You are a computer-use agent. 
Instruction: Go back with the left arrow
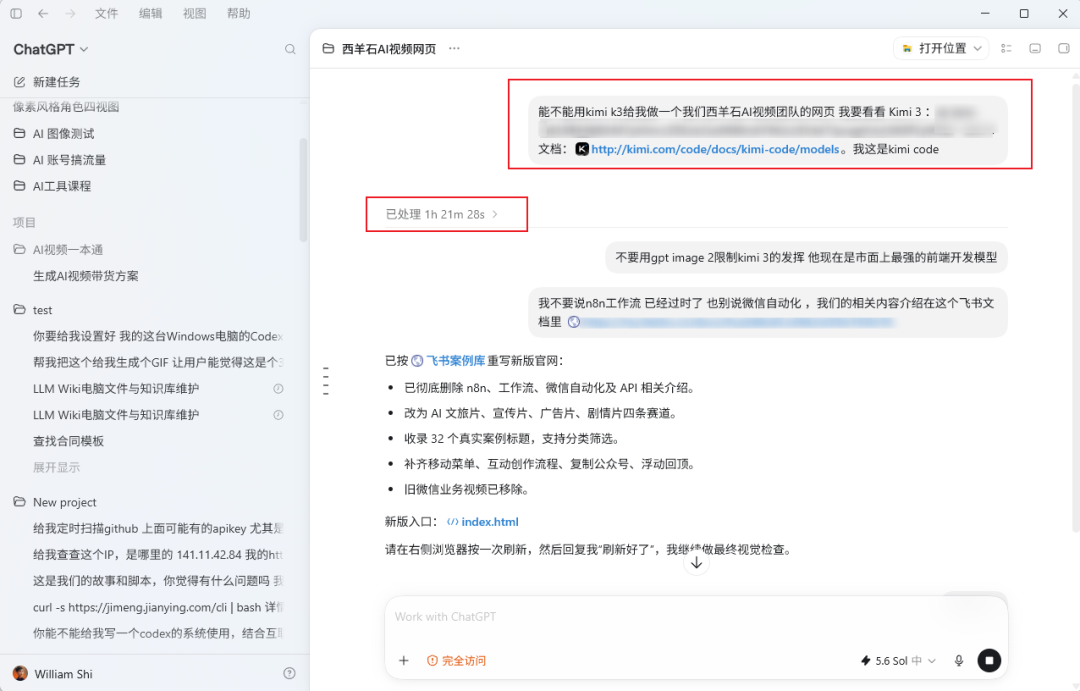click(43, 14)
